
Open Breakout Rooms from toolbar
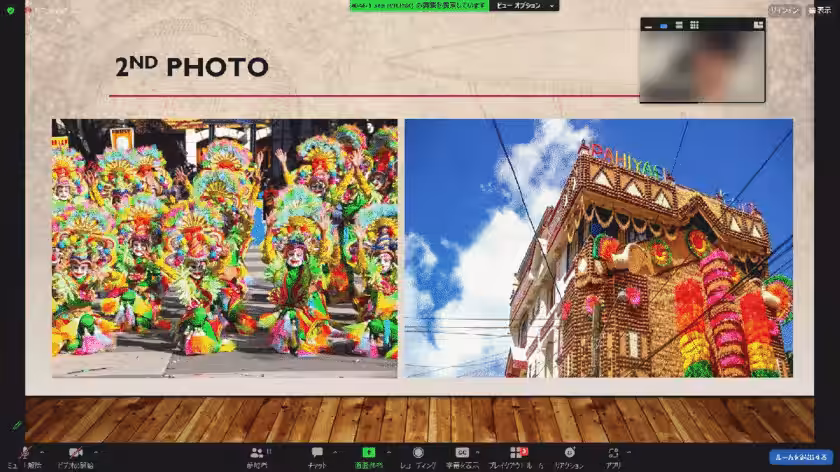coord(517,455)
